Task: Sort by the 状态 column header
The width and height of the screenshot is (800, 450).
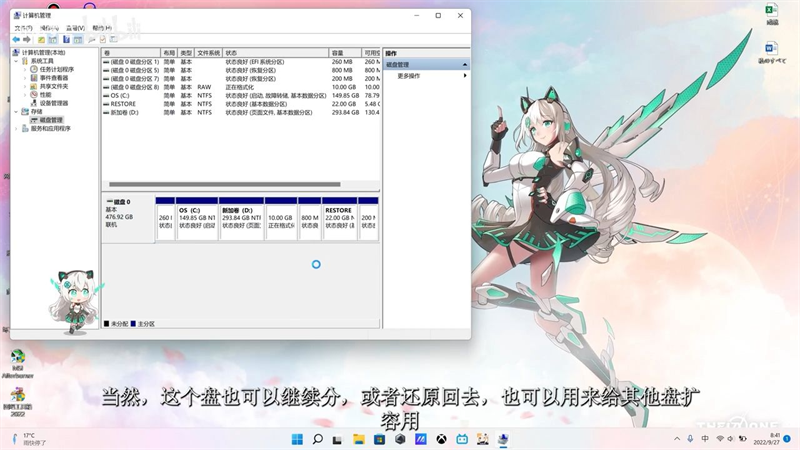Action: coord(276,53)
